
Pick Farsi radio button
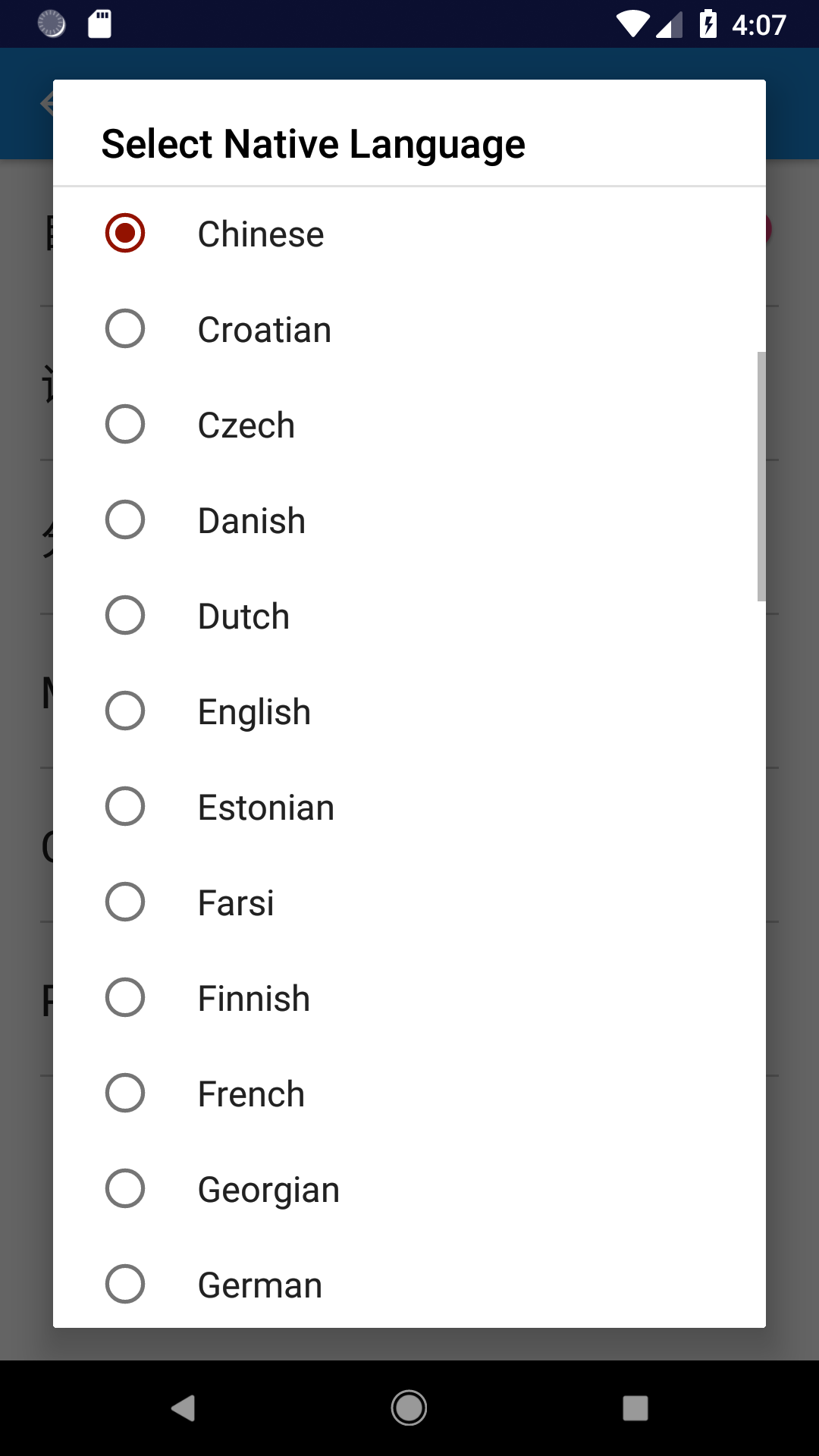point(409,902)
